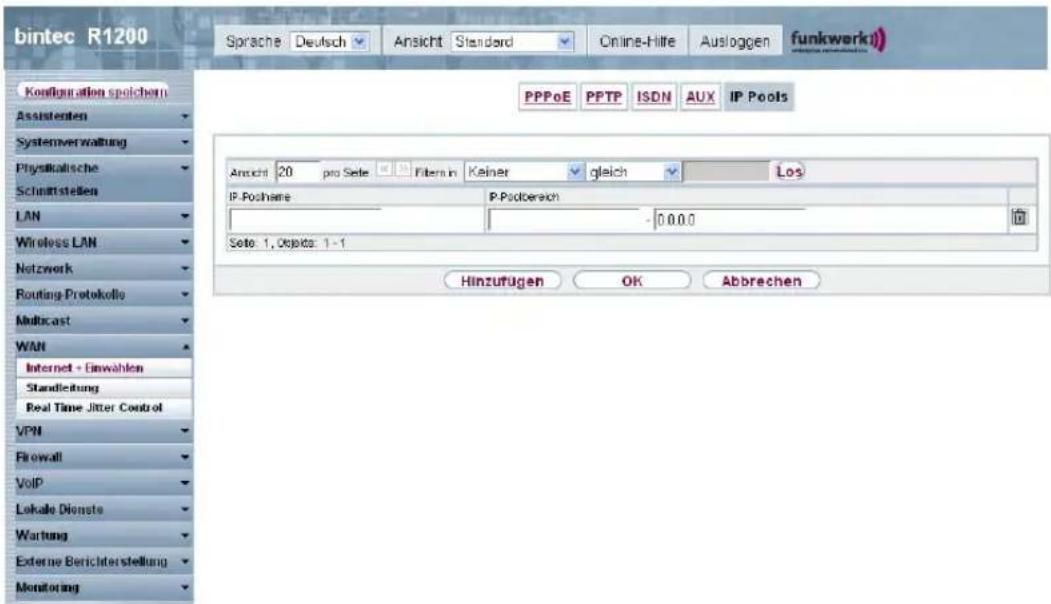The image size is (1051, 604).
Task: Expand the Wireless LAN menu
Action: pos(103,243)
